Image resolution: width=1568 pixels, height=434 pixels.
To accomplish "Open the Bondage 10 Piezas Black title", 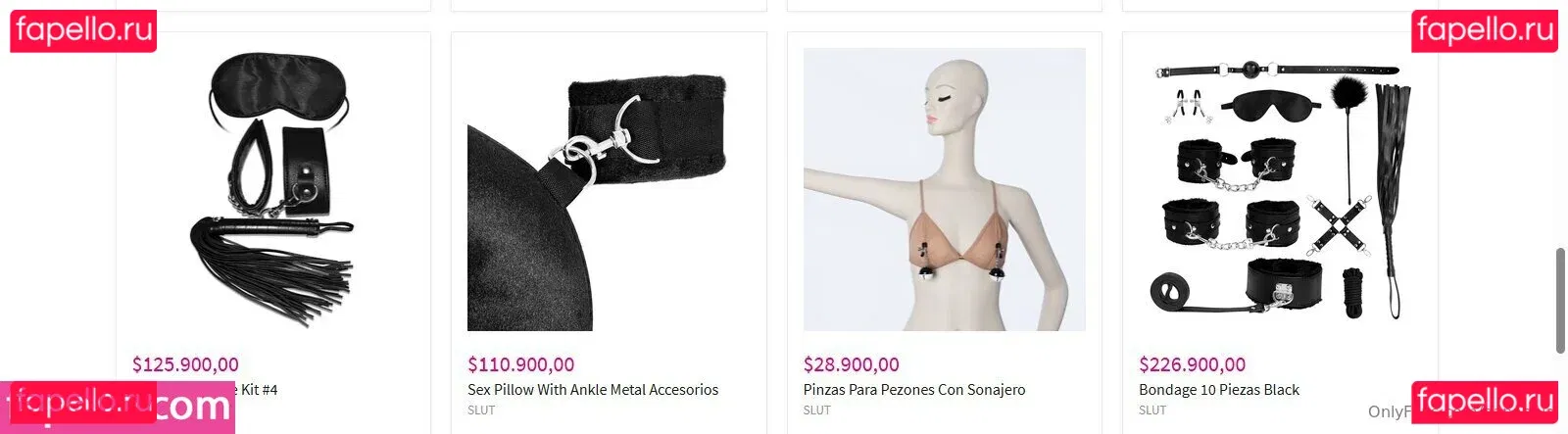I will click(1219, 390).
